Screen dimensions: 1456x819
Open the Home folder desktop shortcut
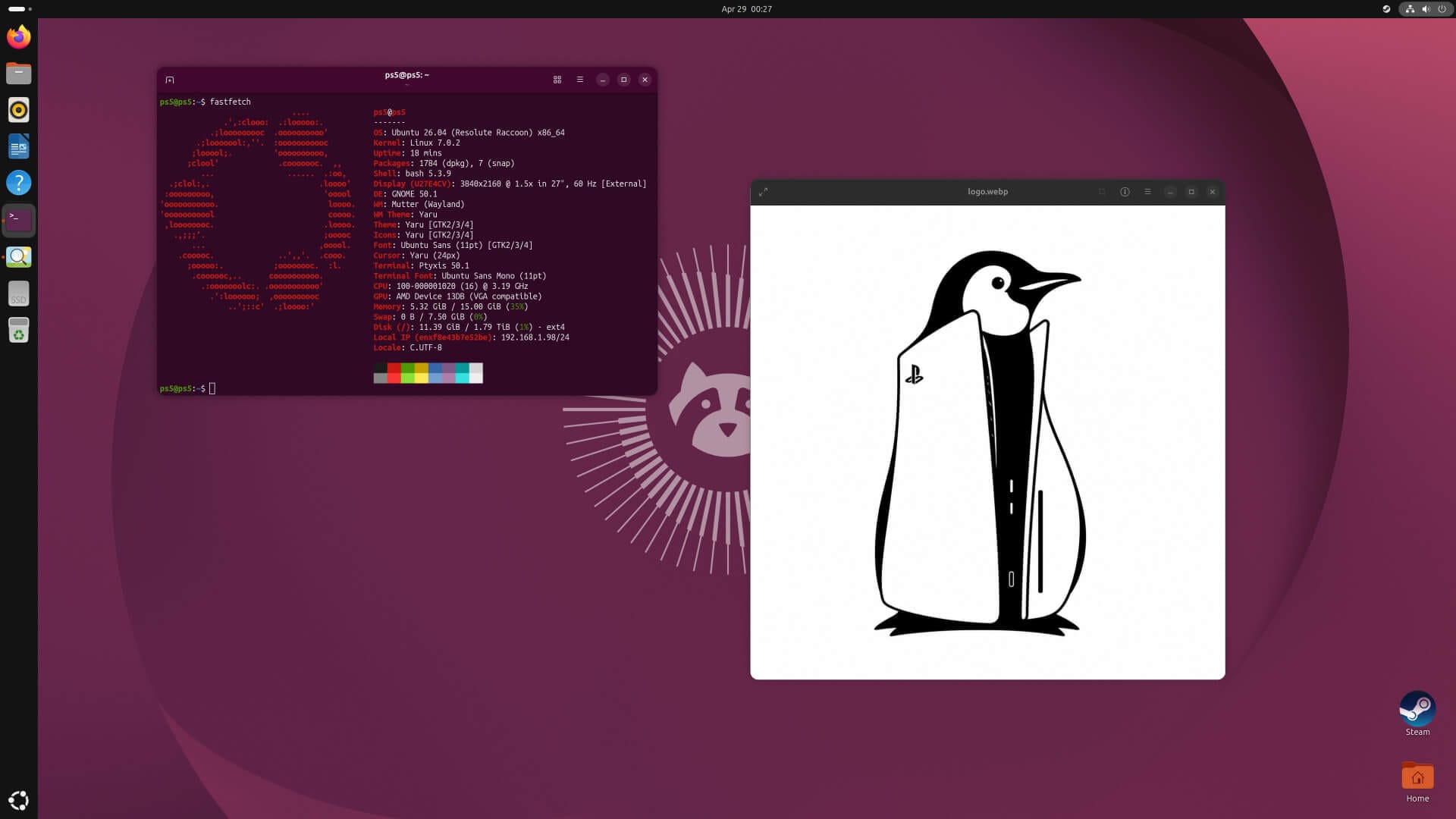[1417, 777]
